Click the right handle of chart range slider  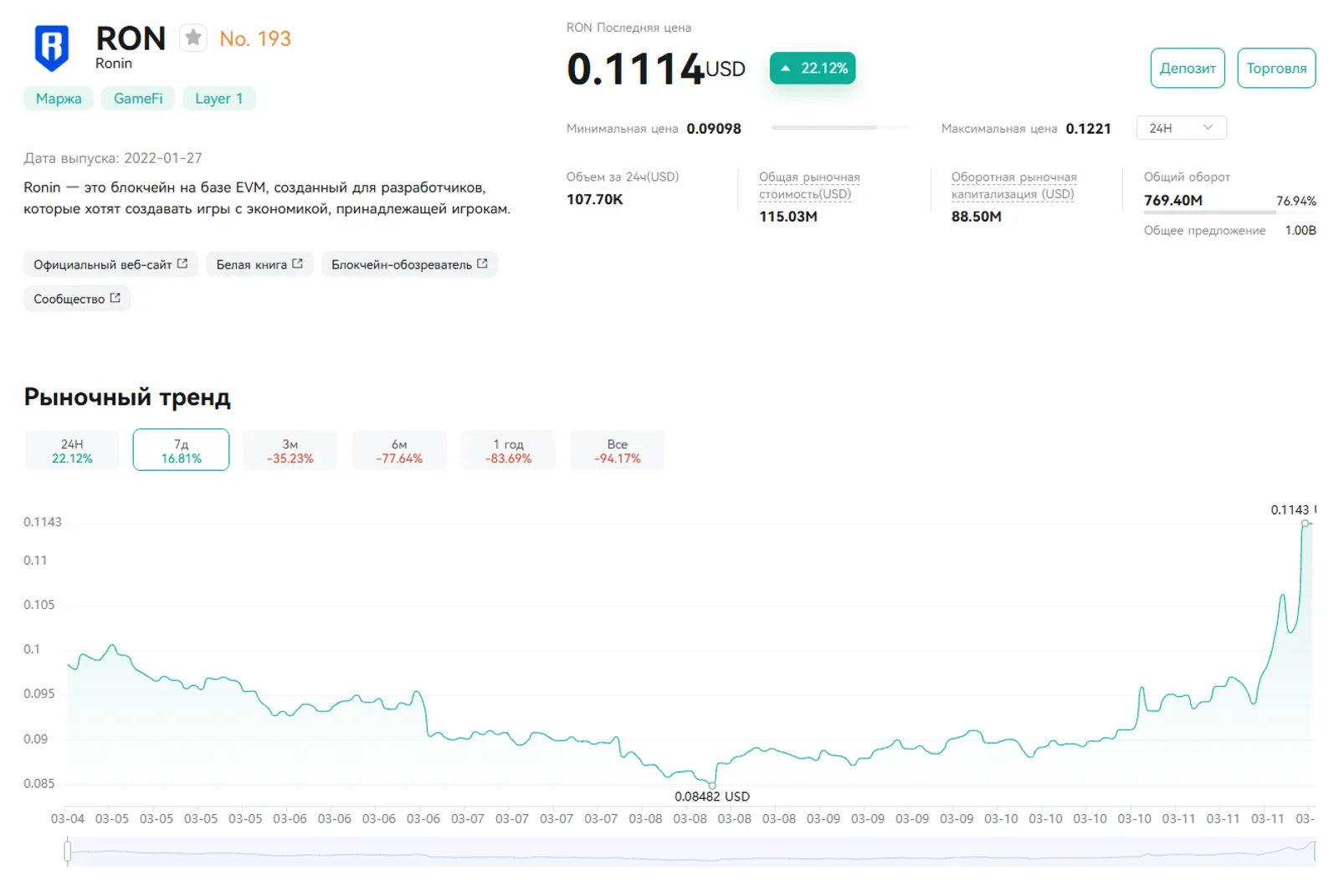[x=1315, y=852]
